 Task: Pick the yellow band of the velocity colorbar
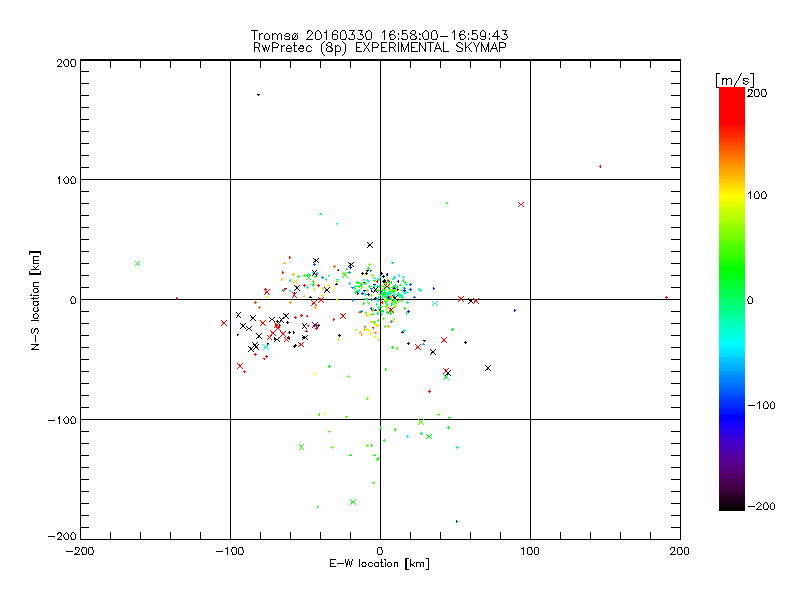point(732,195)
